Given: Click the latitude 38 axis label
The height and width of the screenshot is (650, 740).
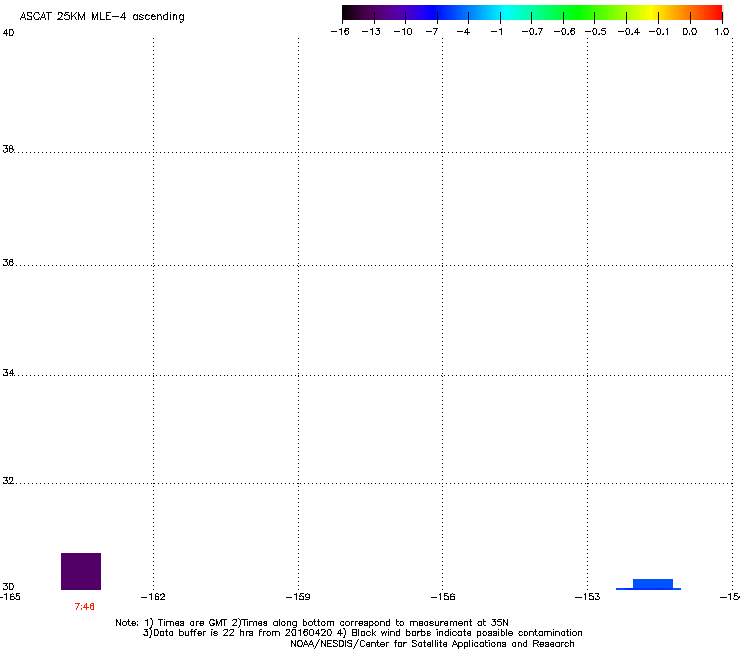Looking at the screenshot, I should point(8,149).
